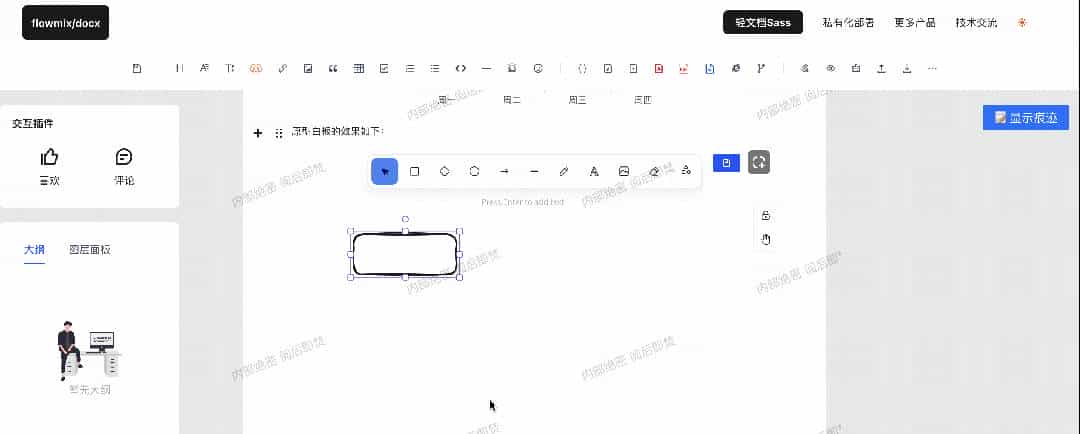Viewport: 1080px width, 434px height.
Task: Insert a code block with angle-bracket icon
Action: [461, 68]
